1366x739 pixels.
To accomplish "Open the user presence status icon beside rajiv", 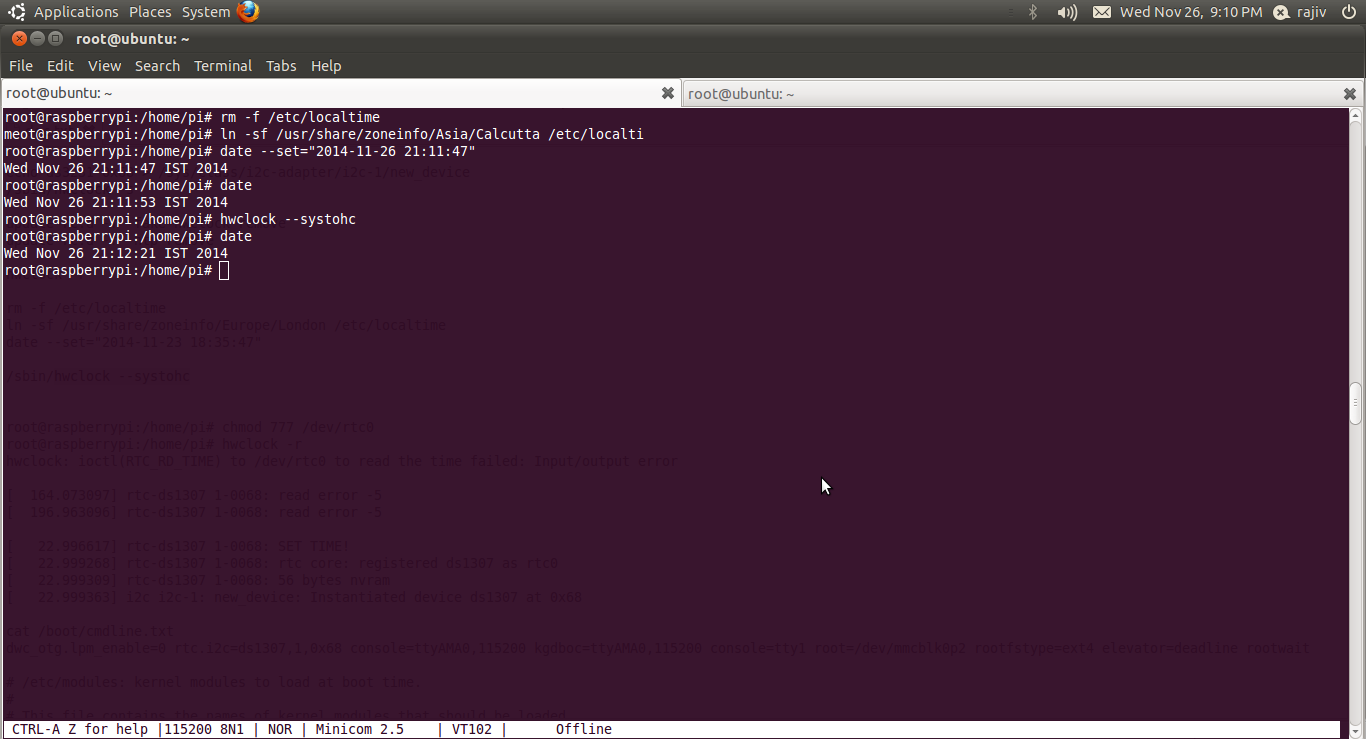I will 1280,12.
